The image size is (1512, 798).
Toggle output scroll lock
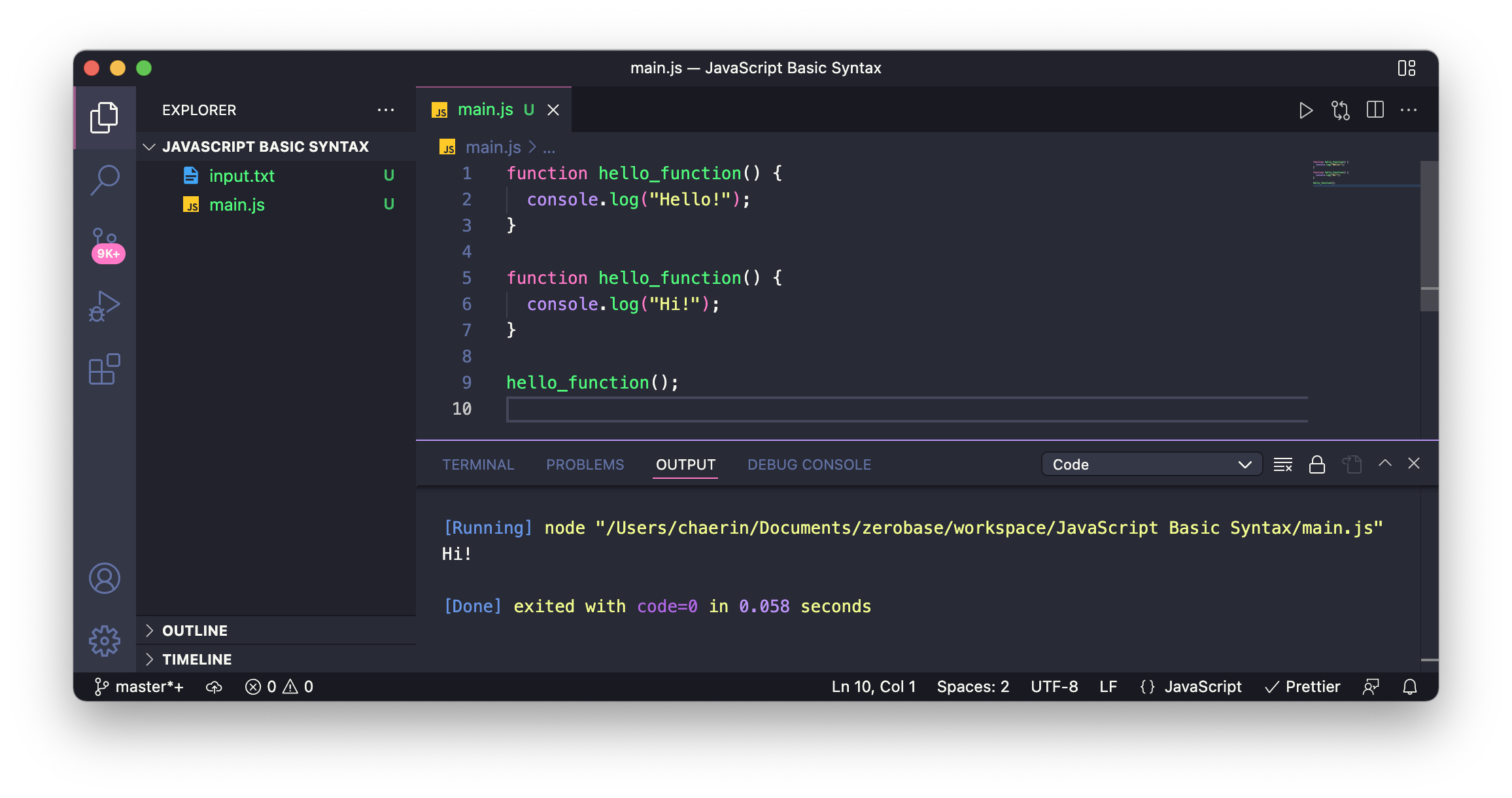point(1316,464)
